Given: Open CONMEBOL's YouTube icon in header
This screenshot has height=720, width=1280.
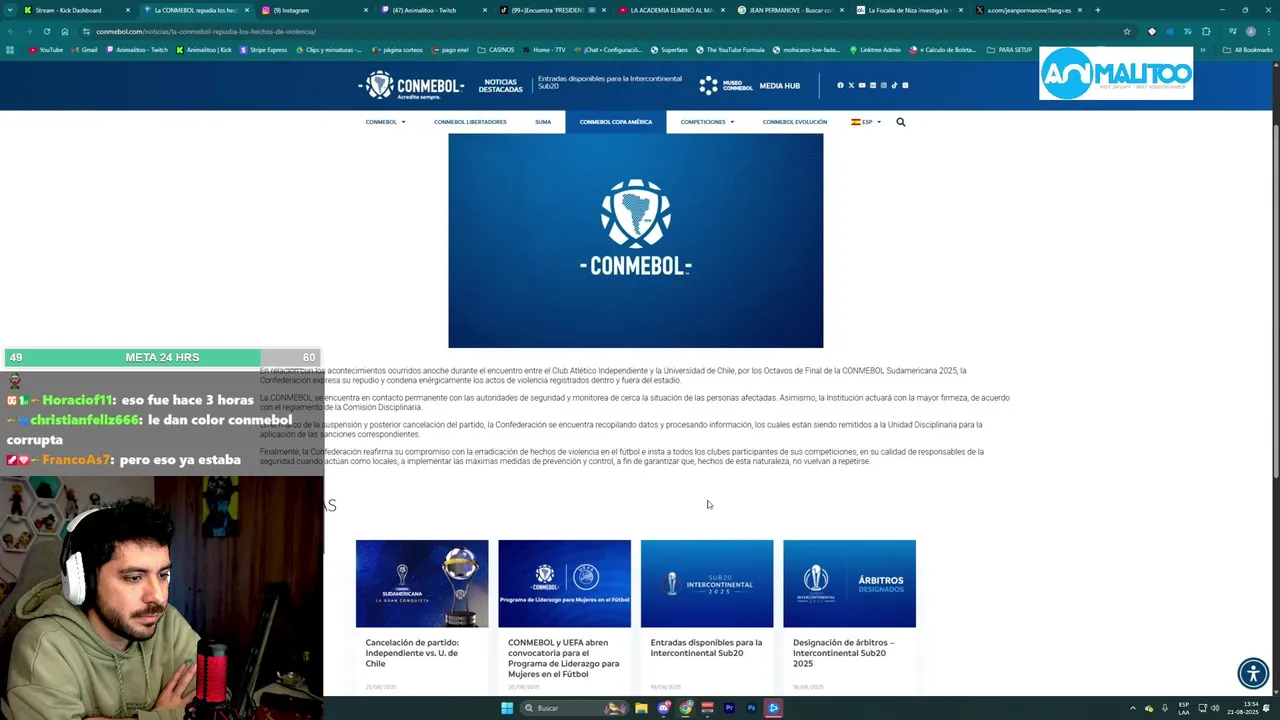Looking at the screenshot, I should (862, 85).
